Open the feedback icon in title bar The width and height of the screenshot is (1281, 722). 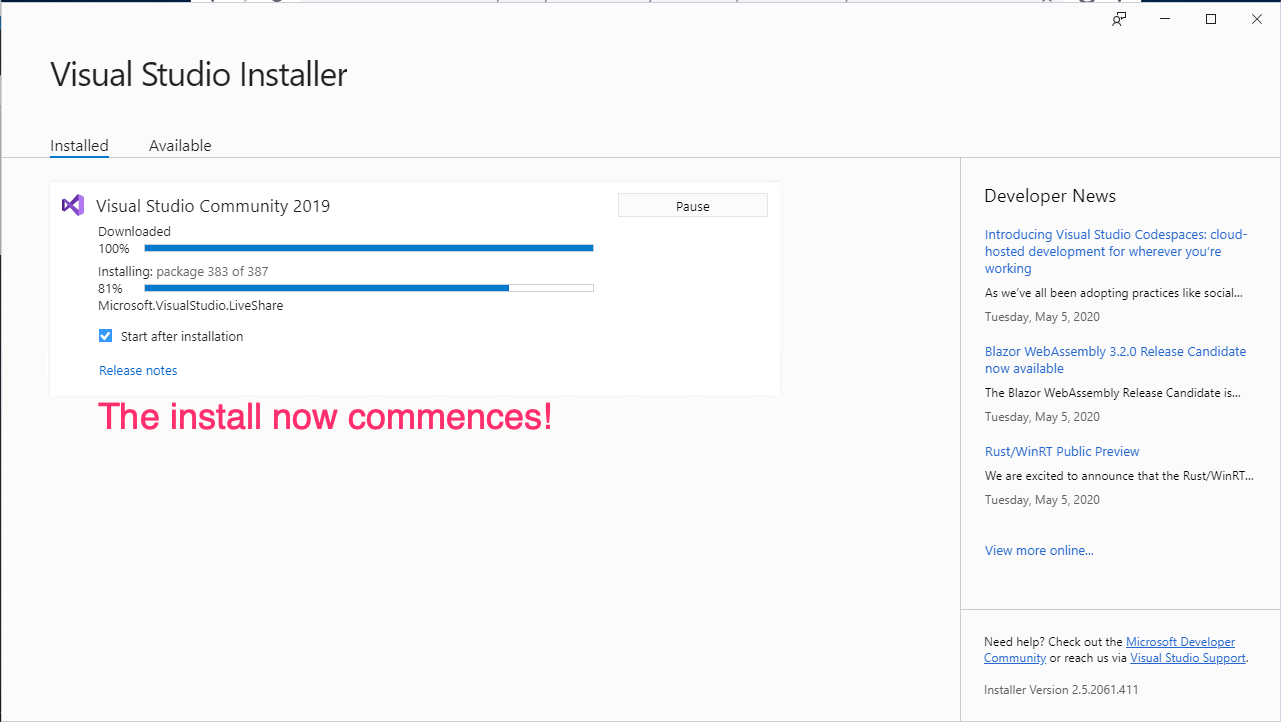1119,19
